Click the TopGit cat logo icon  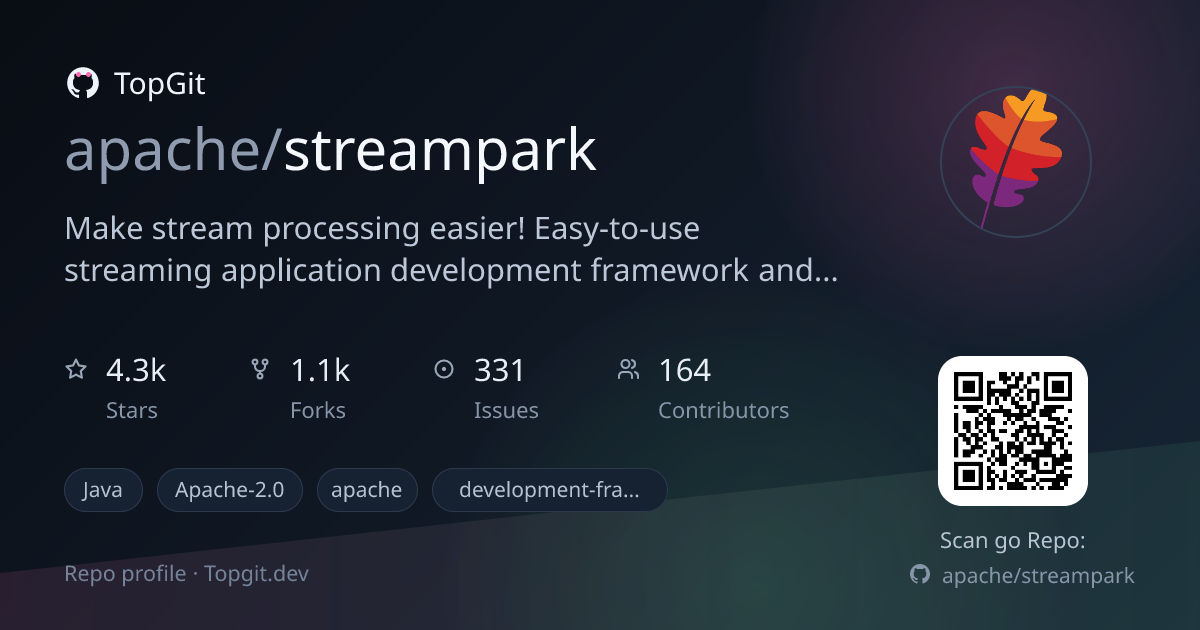click(82, 84)
